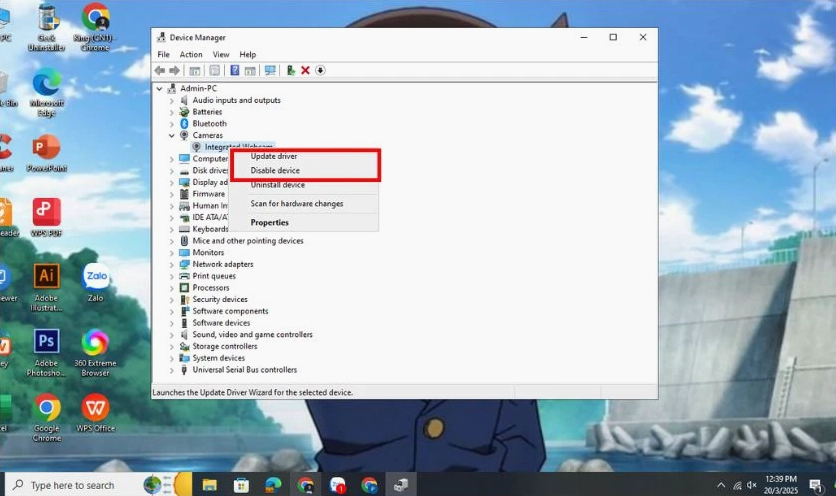Viewport: 836px width, 496px height.
Task: Open Zalo from the desktop
Action: (x=96, y=281)
